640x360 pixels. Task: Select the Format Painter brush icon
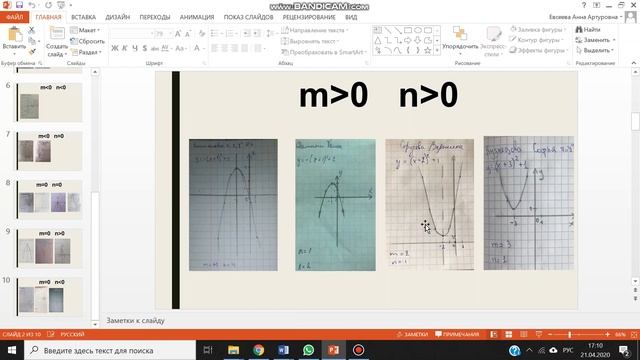[32, 51]
